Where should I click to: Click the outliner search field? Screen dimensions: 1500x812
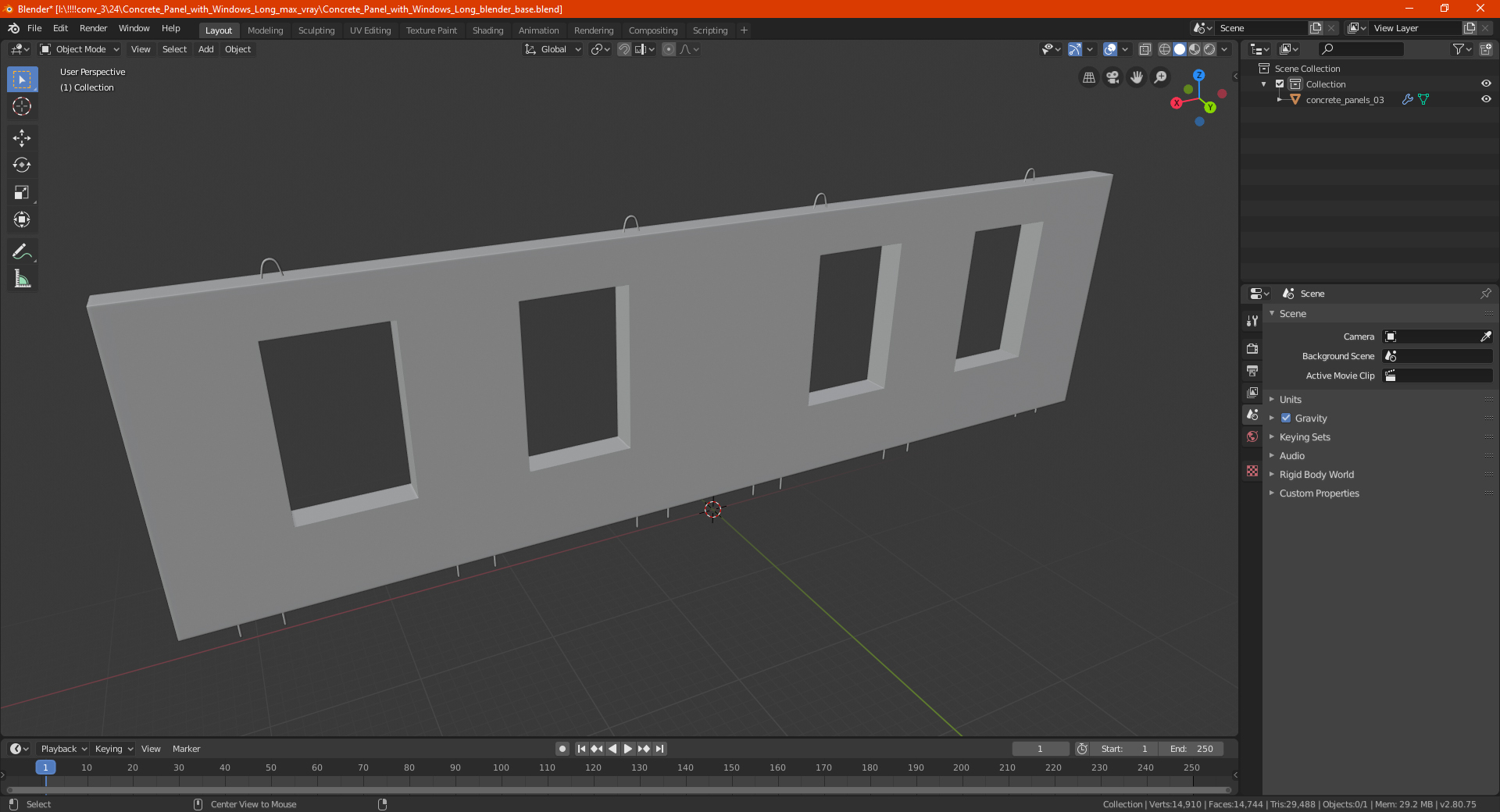pos(1360,49)
